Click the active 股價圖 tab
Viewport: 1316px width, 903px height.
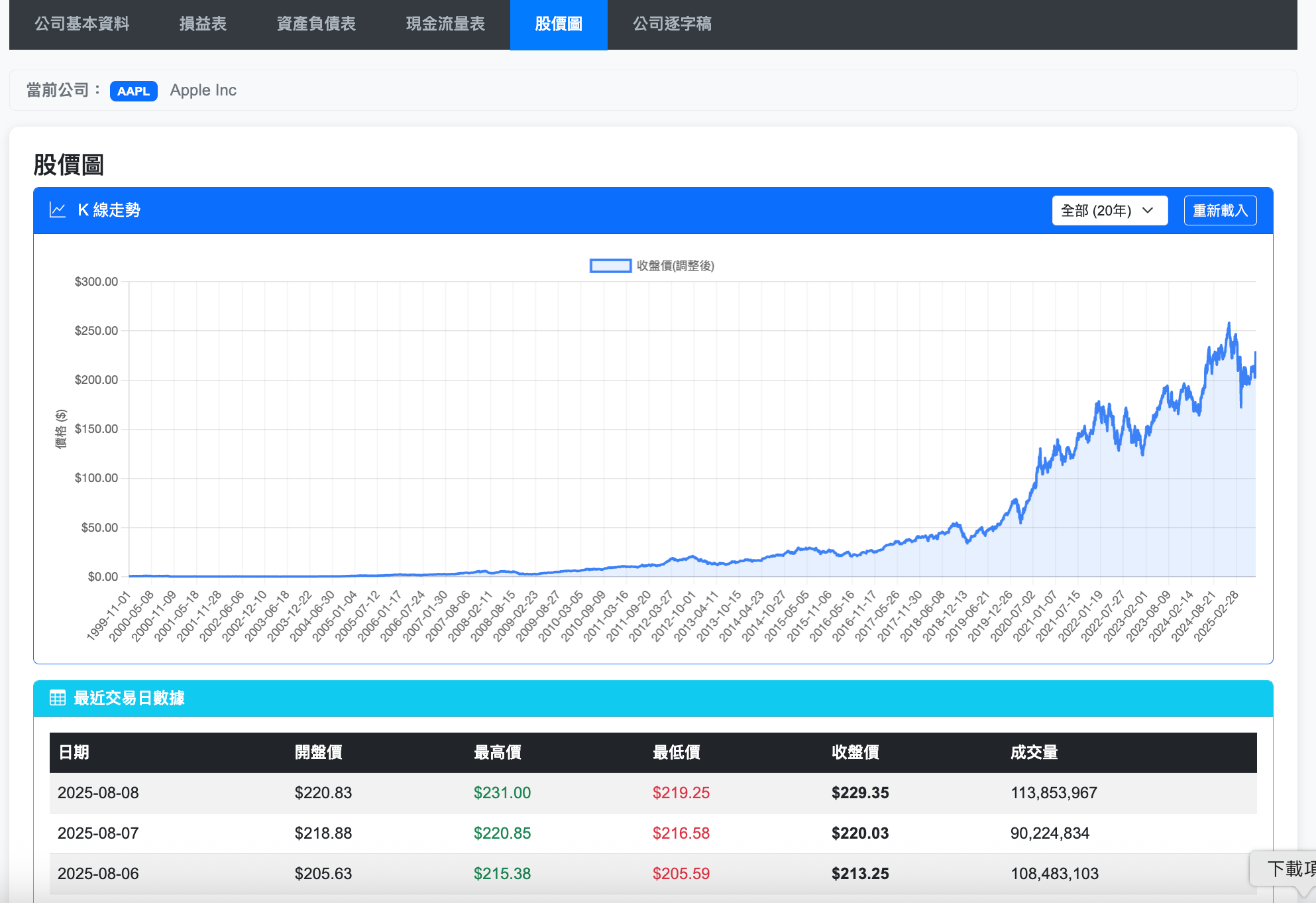559,25
